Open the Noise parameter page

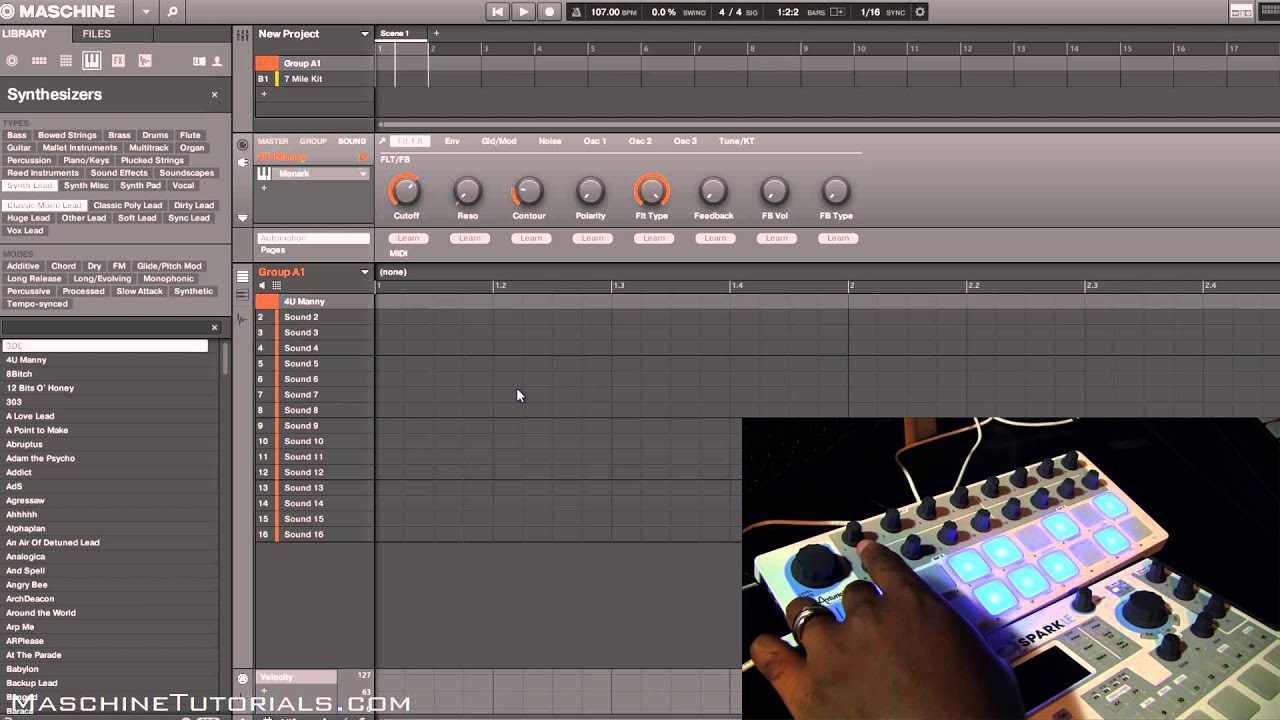[x=550, y=141]
